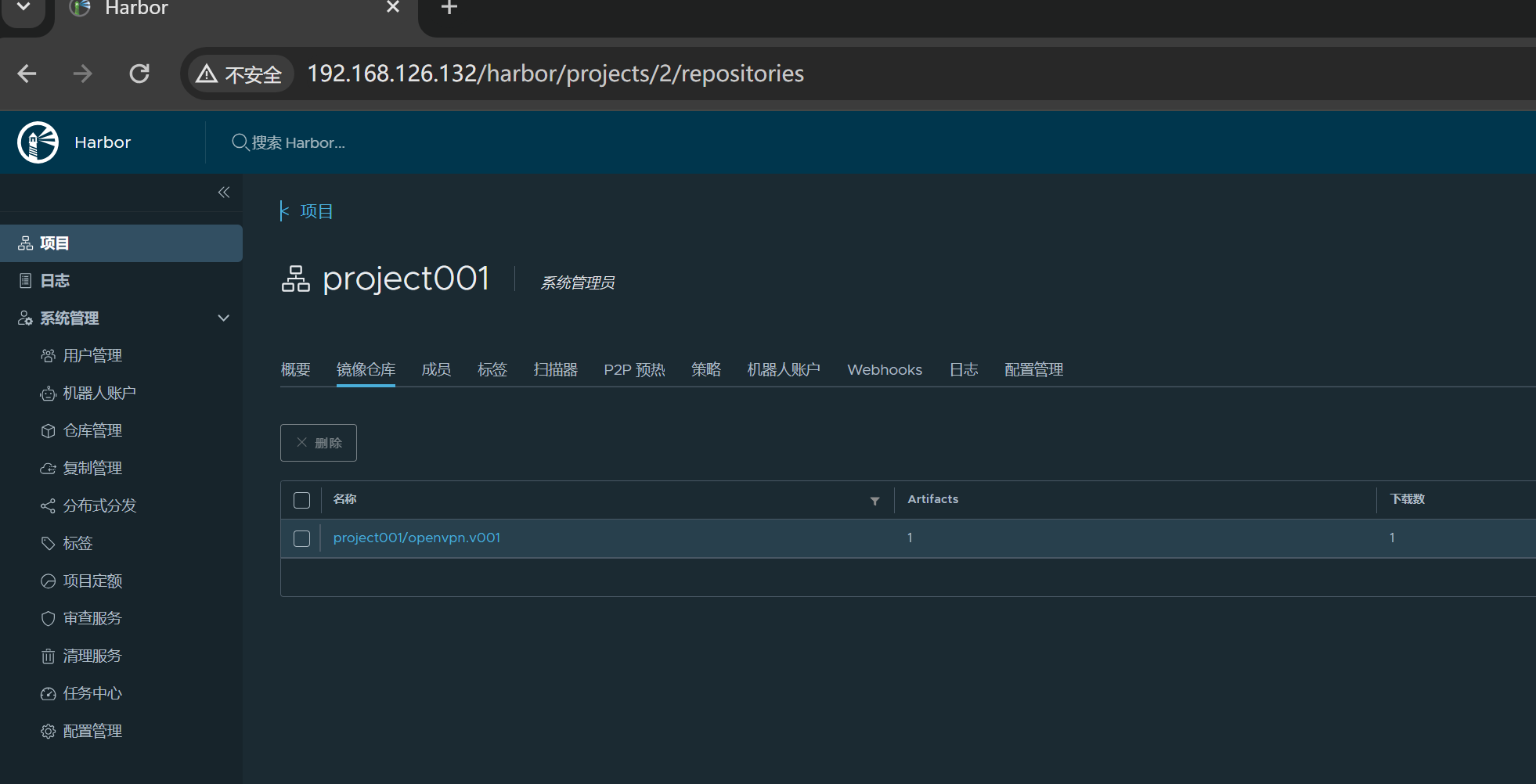The height and width of the screenshot is (784, 1536).
Task: Click the Harbor lighthouse logo
Action: coord(38,142)
